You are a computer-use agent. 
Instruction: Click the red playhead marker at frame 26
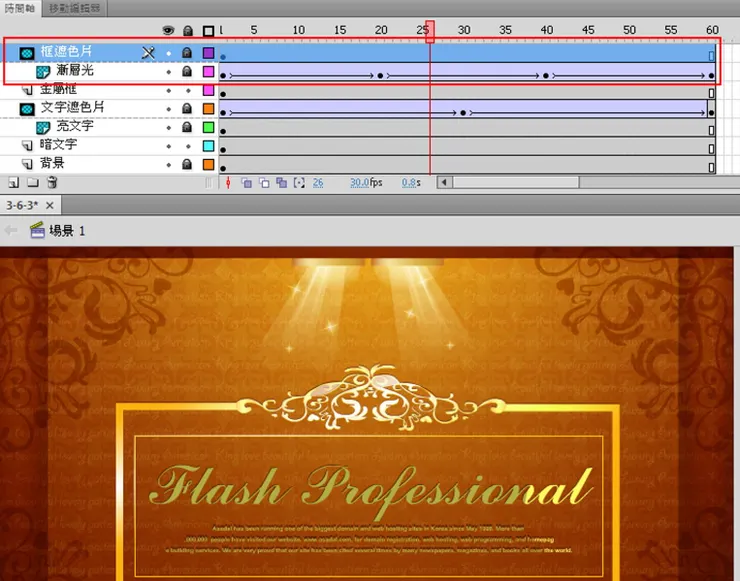[430, 31]
